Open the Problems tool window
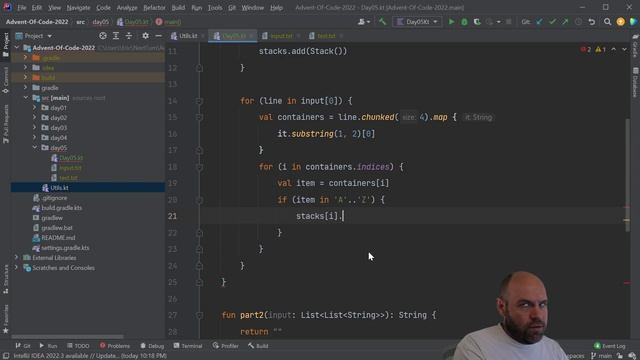 tap(115, 346)
